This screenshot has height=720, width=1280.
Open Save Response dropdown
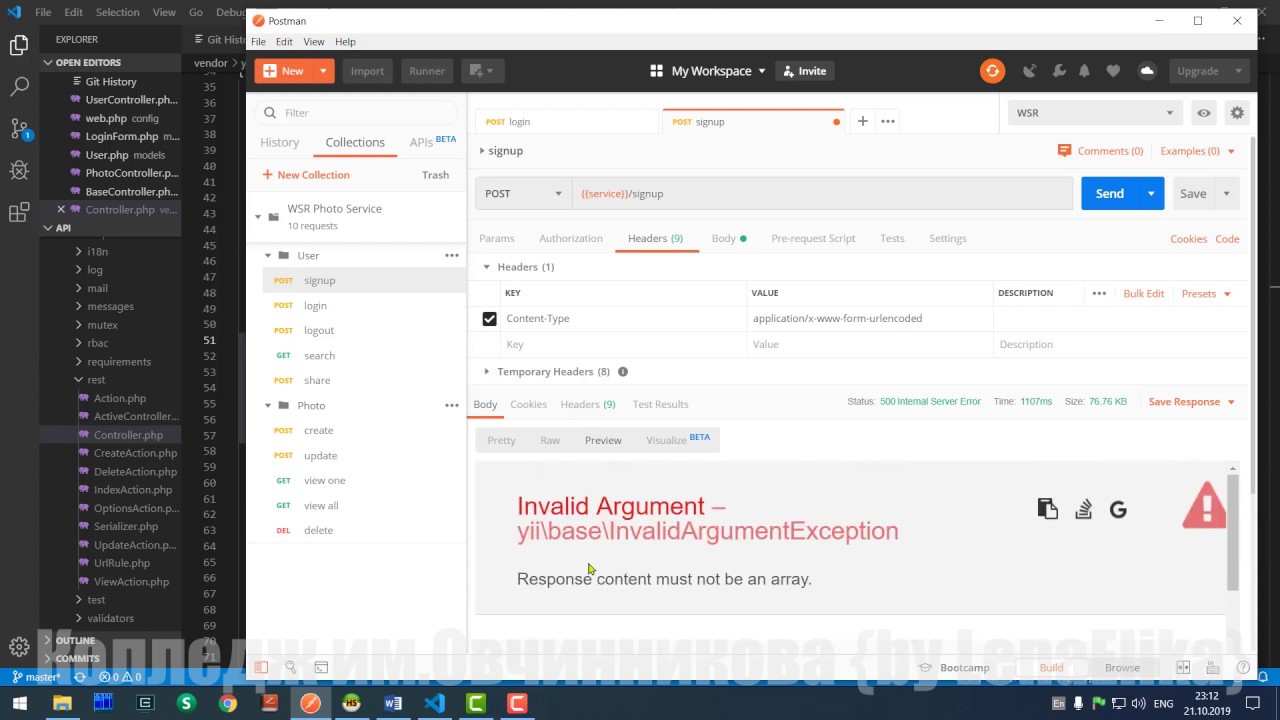pos(1192,402)
